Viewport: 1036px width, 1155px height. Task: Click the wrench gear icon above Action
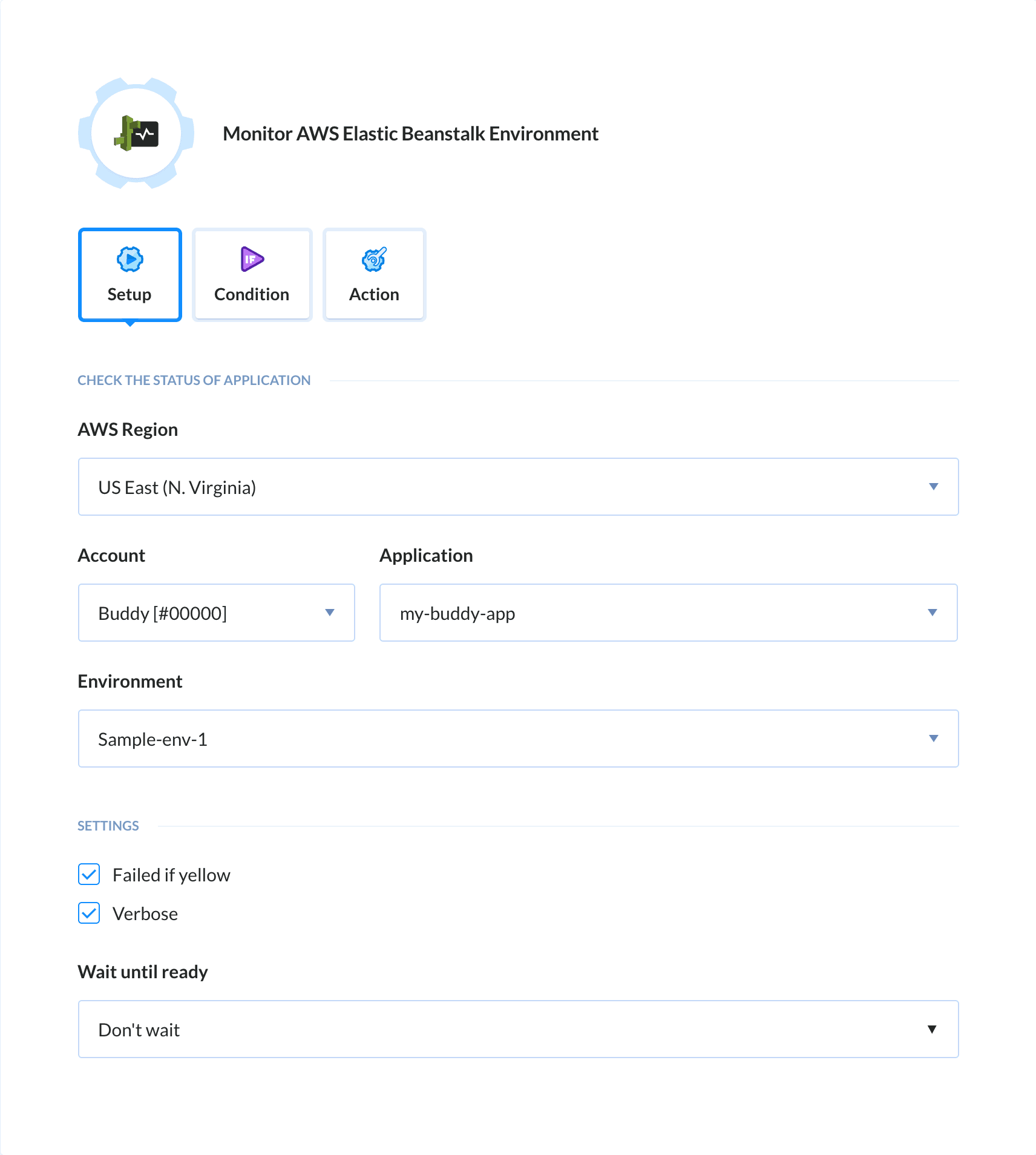[x=373, y=259]
